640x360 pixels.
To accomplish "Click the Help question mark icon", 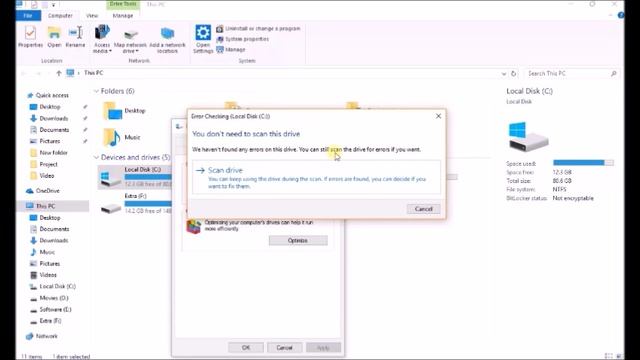I will pos(620,16).
